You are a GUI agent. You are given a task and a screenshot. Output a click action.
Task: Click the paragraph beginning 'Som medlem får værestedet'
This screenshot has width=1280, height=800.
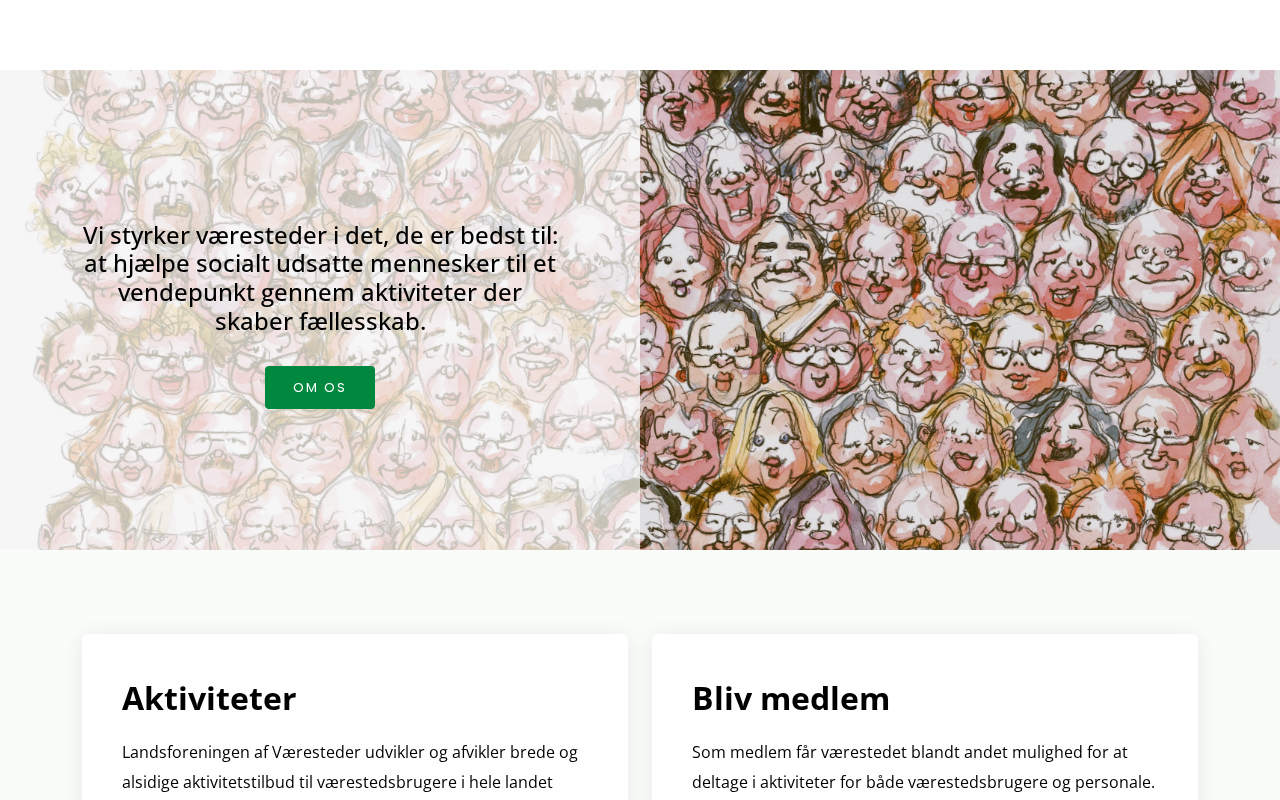923,767
